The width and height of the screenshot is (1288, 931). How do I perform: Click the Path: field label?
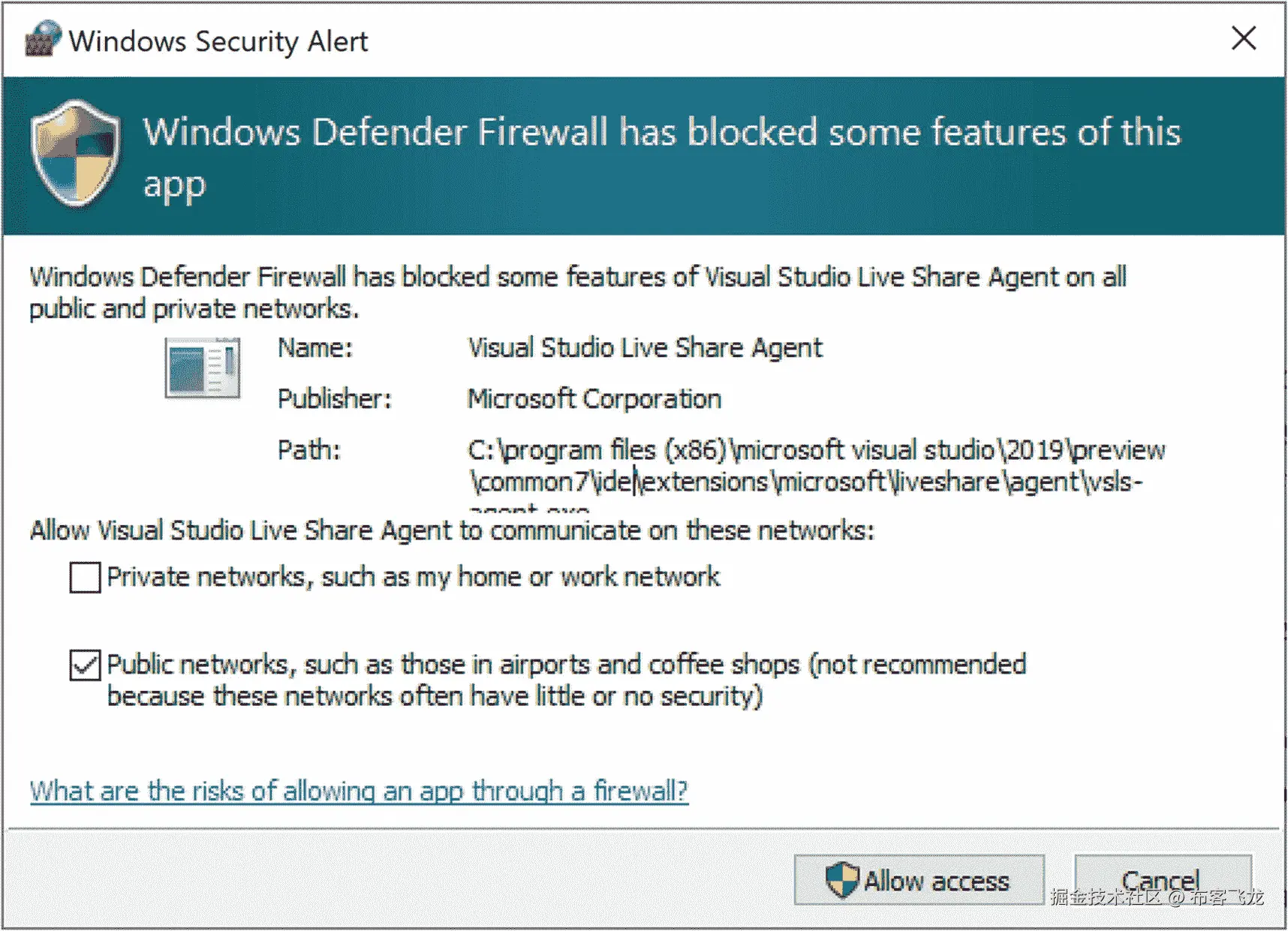308,450
